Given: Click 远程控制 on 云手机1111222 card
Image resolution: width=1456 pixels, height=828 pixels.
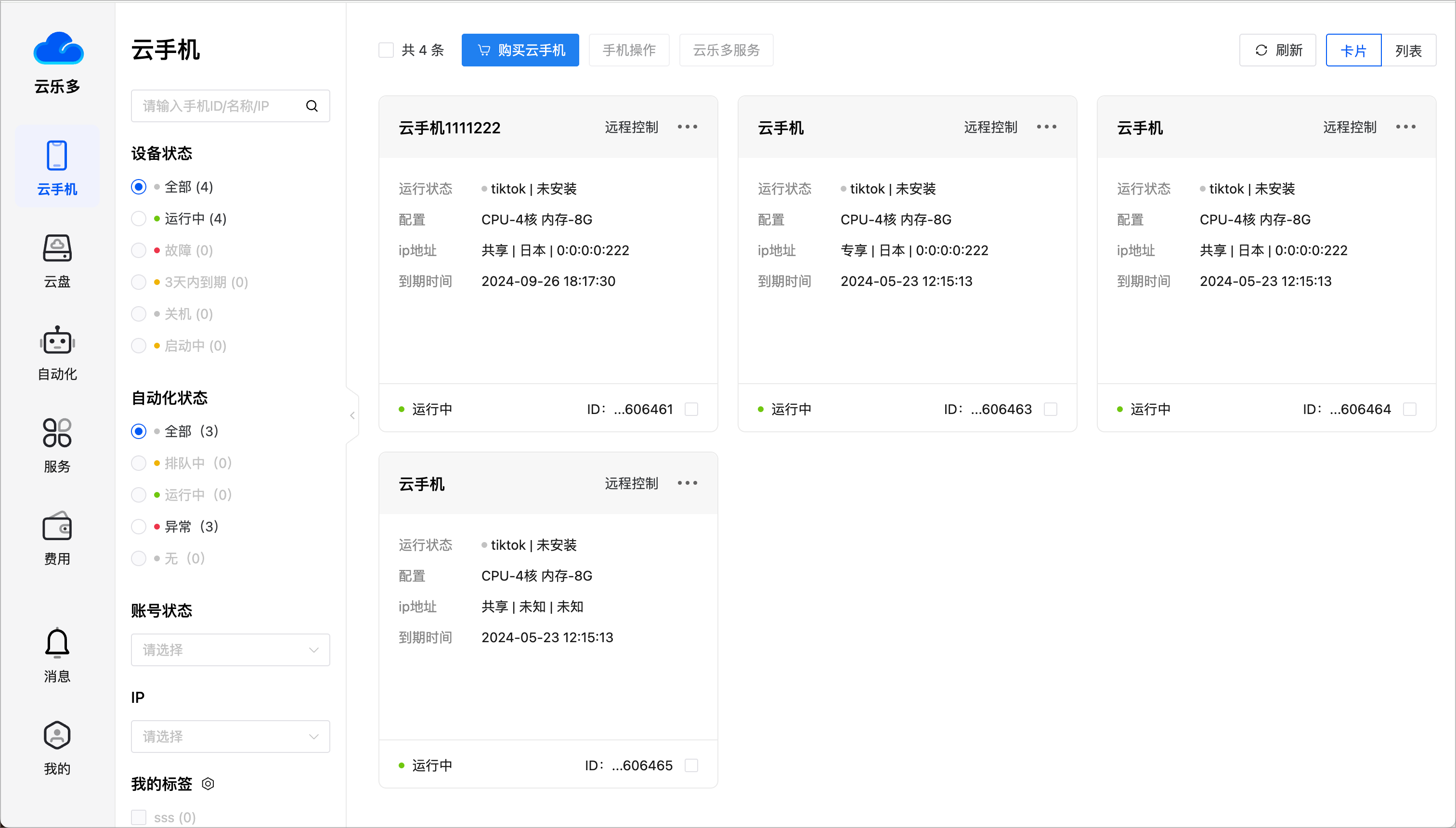Looking at the screenshot, I should pos(631,127).
